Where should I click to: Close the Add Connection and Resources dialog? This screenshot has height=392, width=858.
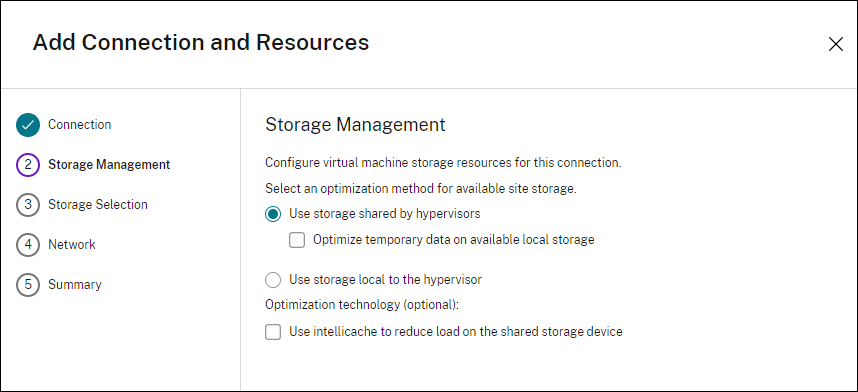836,44
